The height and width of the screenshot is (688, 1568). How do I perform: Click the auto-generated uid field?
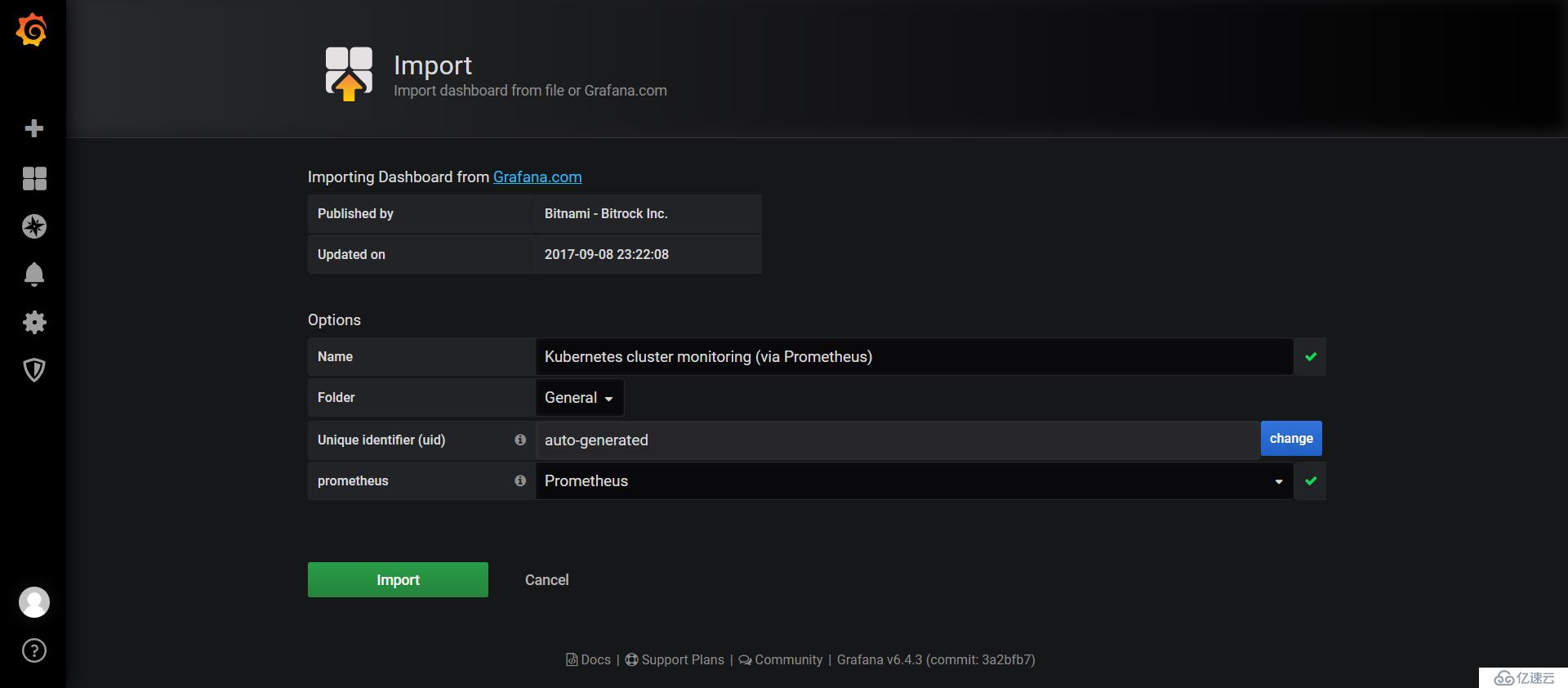click(898, 440)
